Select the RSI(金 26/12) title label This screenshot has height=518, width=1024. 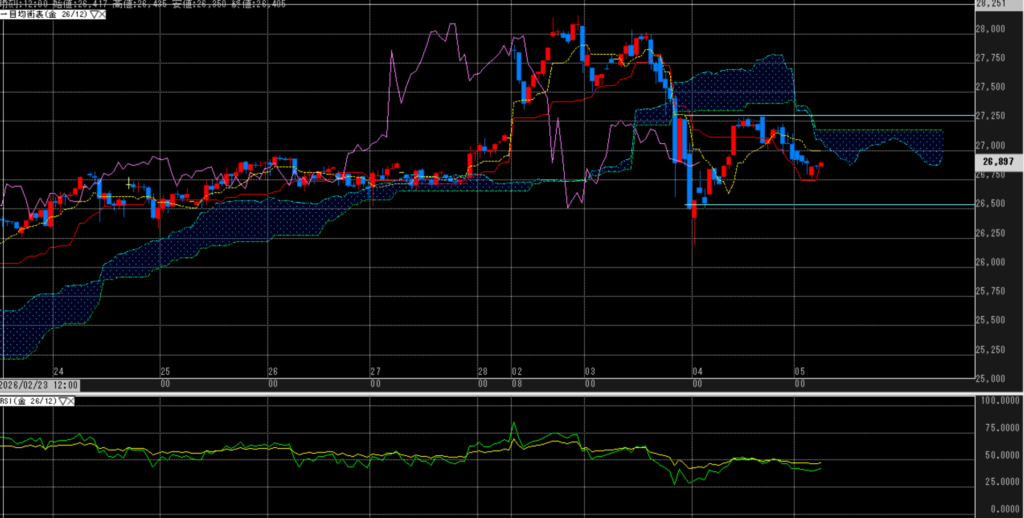[28, 400]
